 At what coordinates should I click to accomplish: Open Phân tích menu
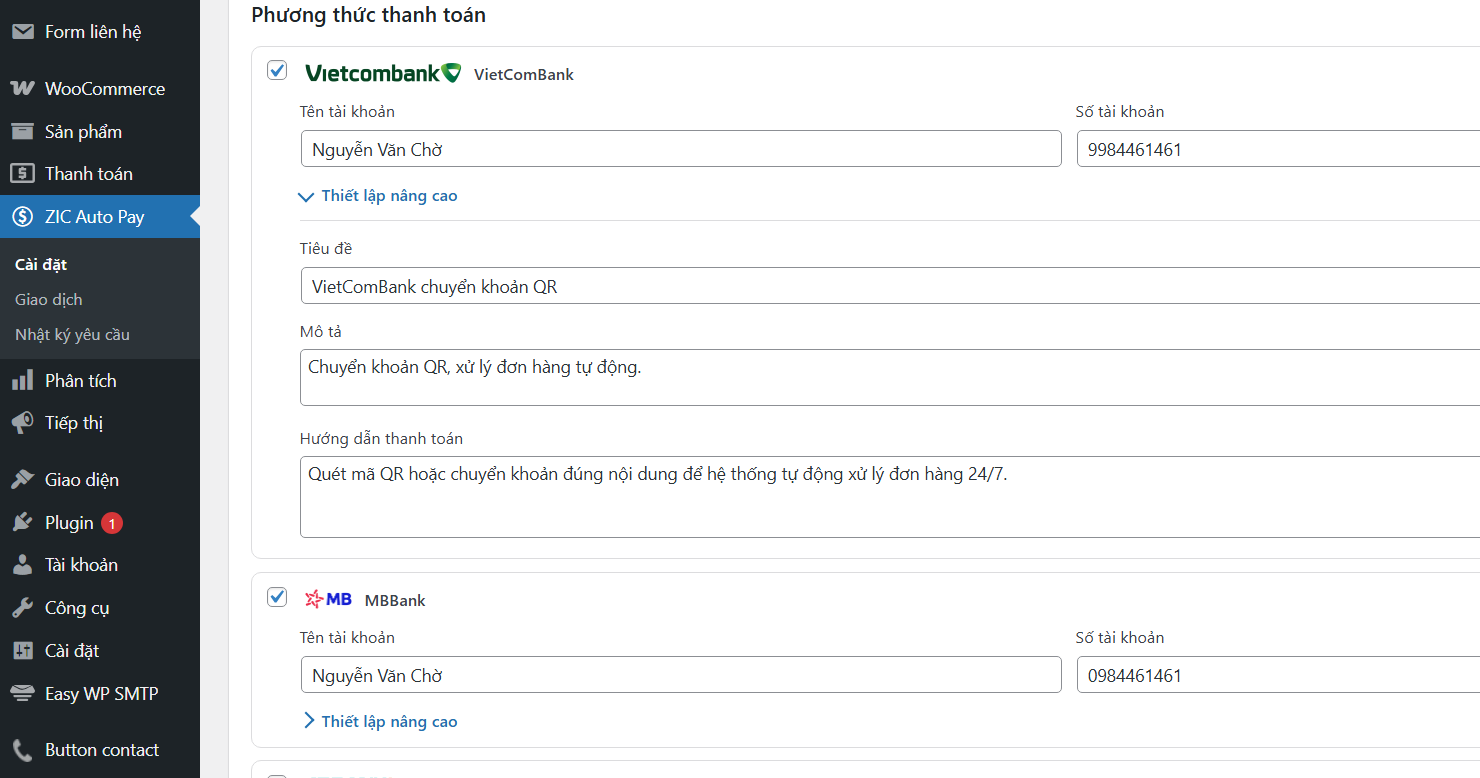tap(100, 381)
